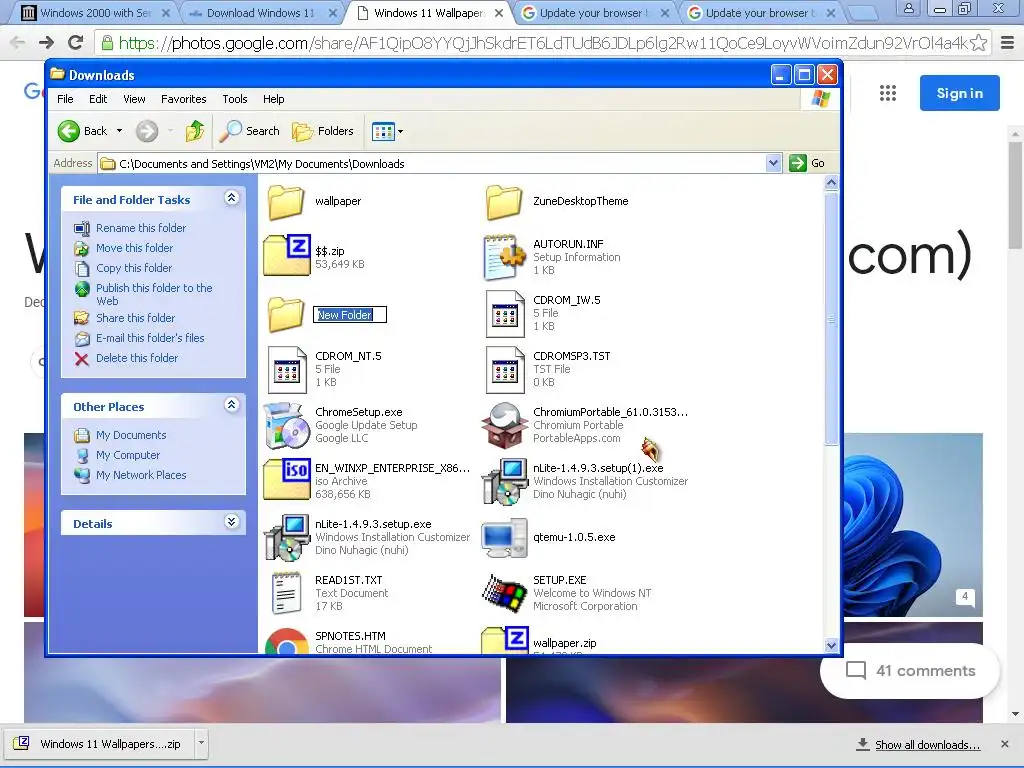Image resolution: width=1024 pixels, height=768 pixels.
Task: Click the Forward arrow icon in Explorer
Action: click(147, 131)
